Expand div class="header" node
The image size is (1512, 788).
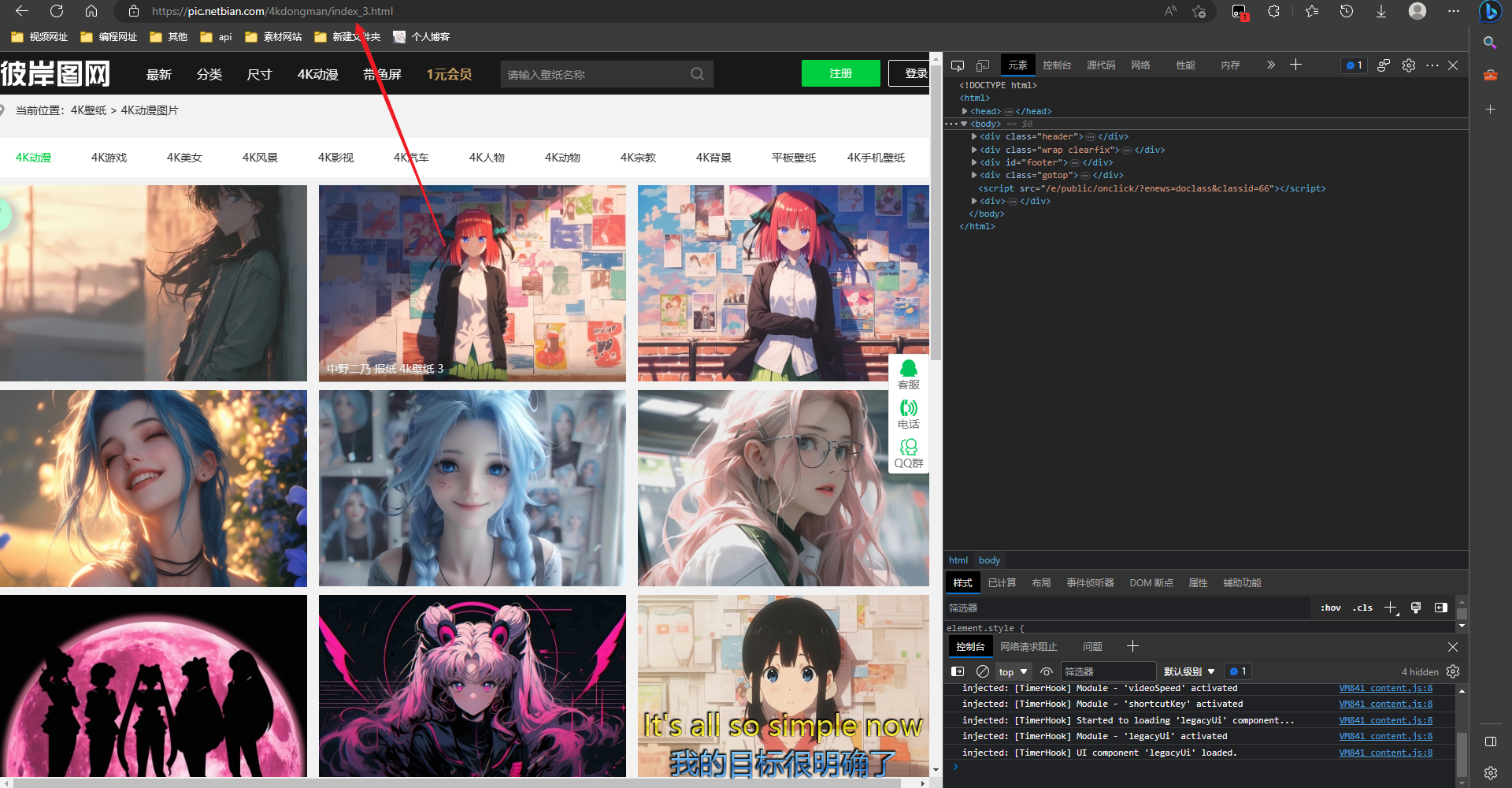tap(974, 136)
